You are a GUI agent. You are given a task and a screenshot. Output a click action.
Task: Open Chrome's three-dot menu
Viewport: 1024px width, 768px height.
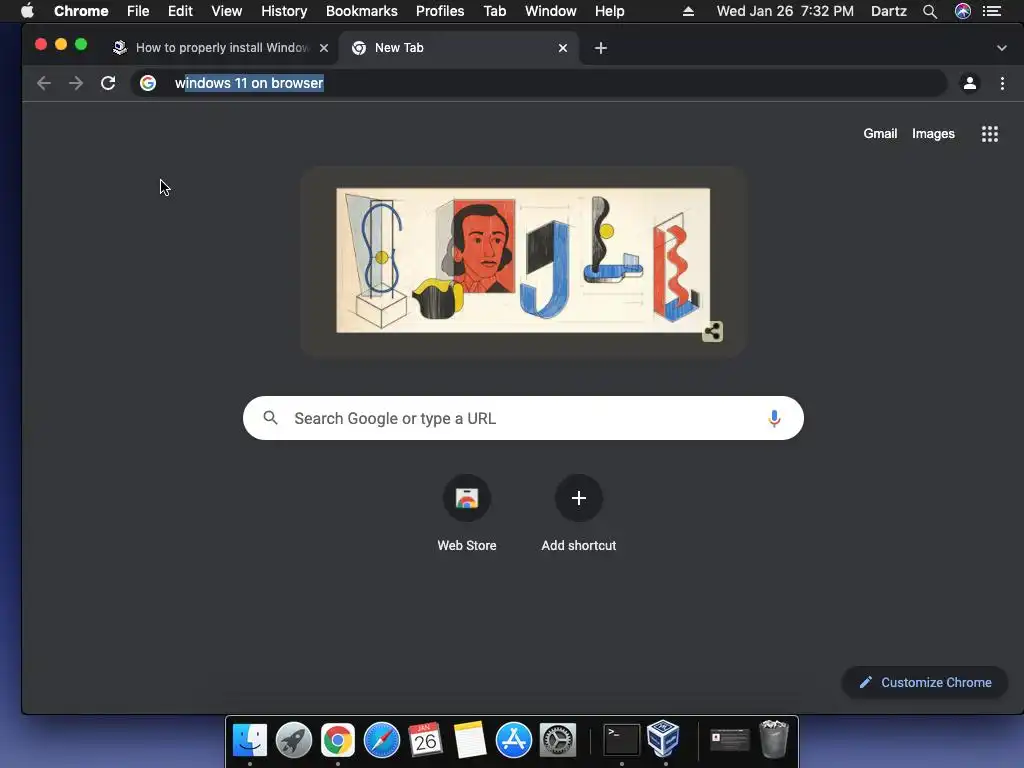coord(1002,83)
